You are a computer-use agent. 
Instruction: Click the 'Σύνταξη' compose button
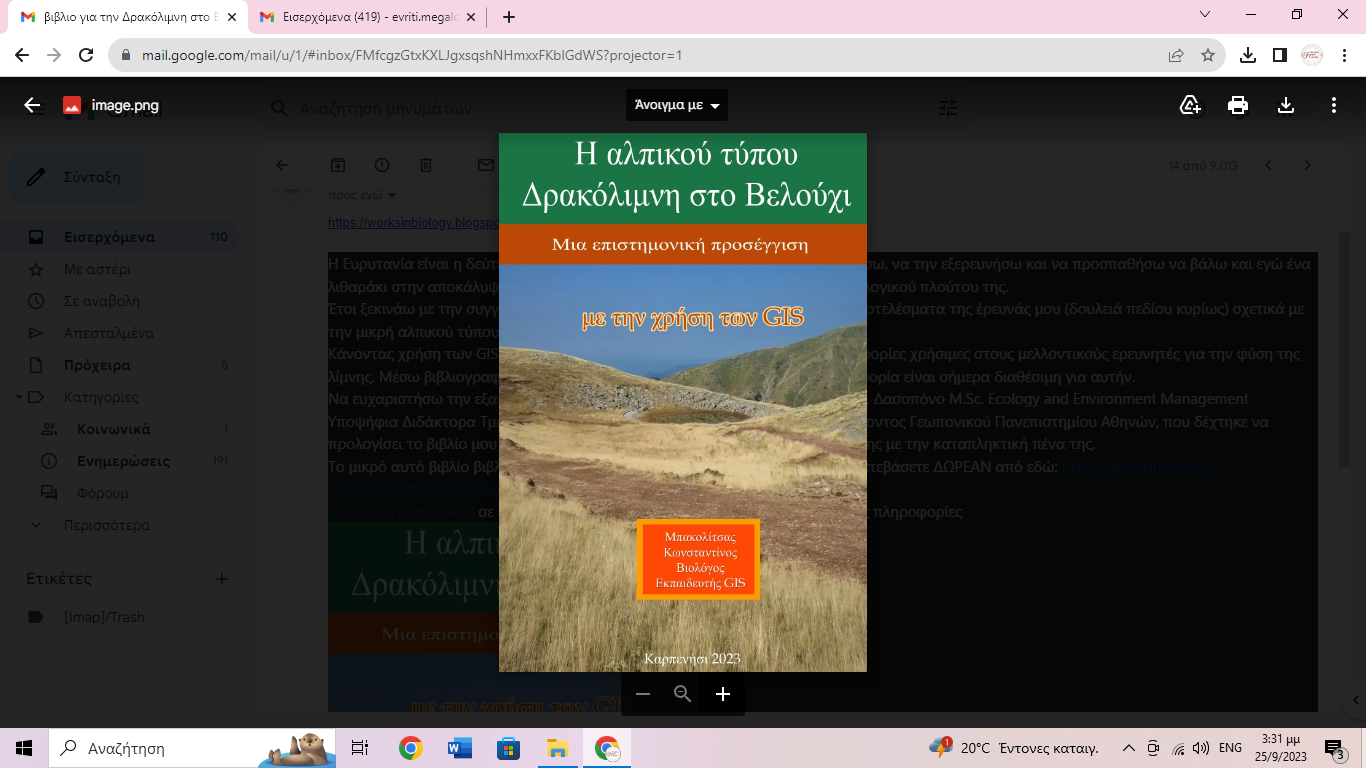click(x=76, y=177)
